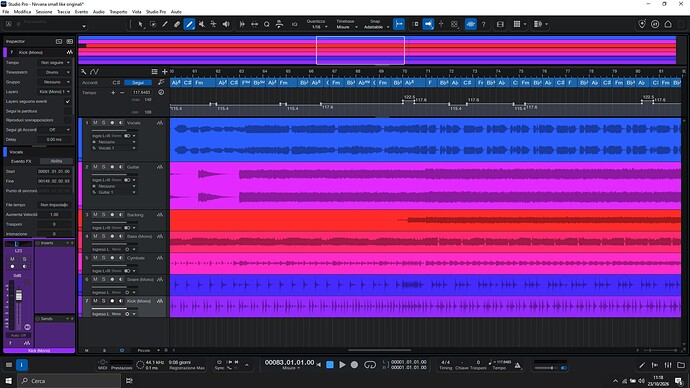Click the wrench track settings icon

tap(84, 71)
